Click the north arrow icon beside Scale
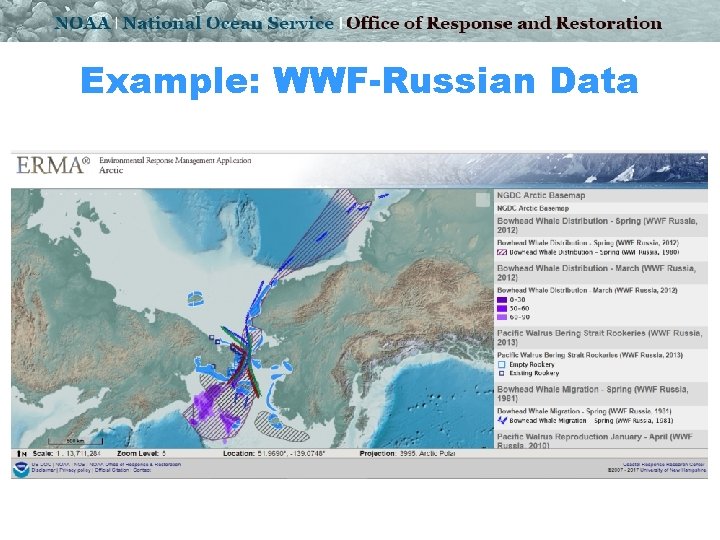 click(x=21, y=454)
